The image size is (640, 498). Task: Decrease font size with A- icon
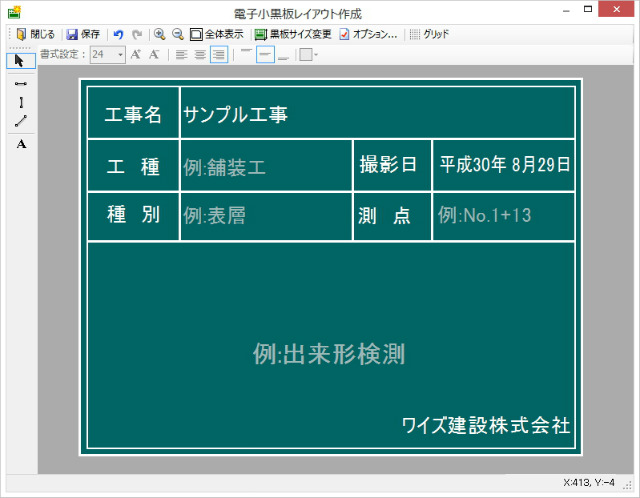[154, 54]
